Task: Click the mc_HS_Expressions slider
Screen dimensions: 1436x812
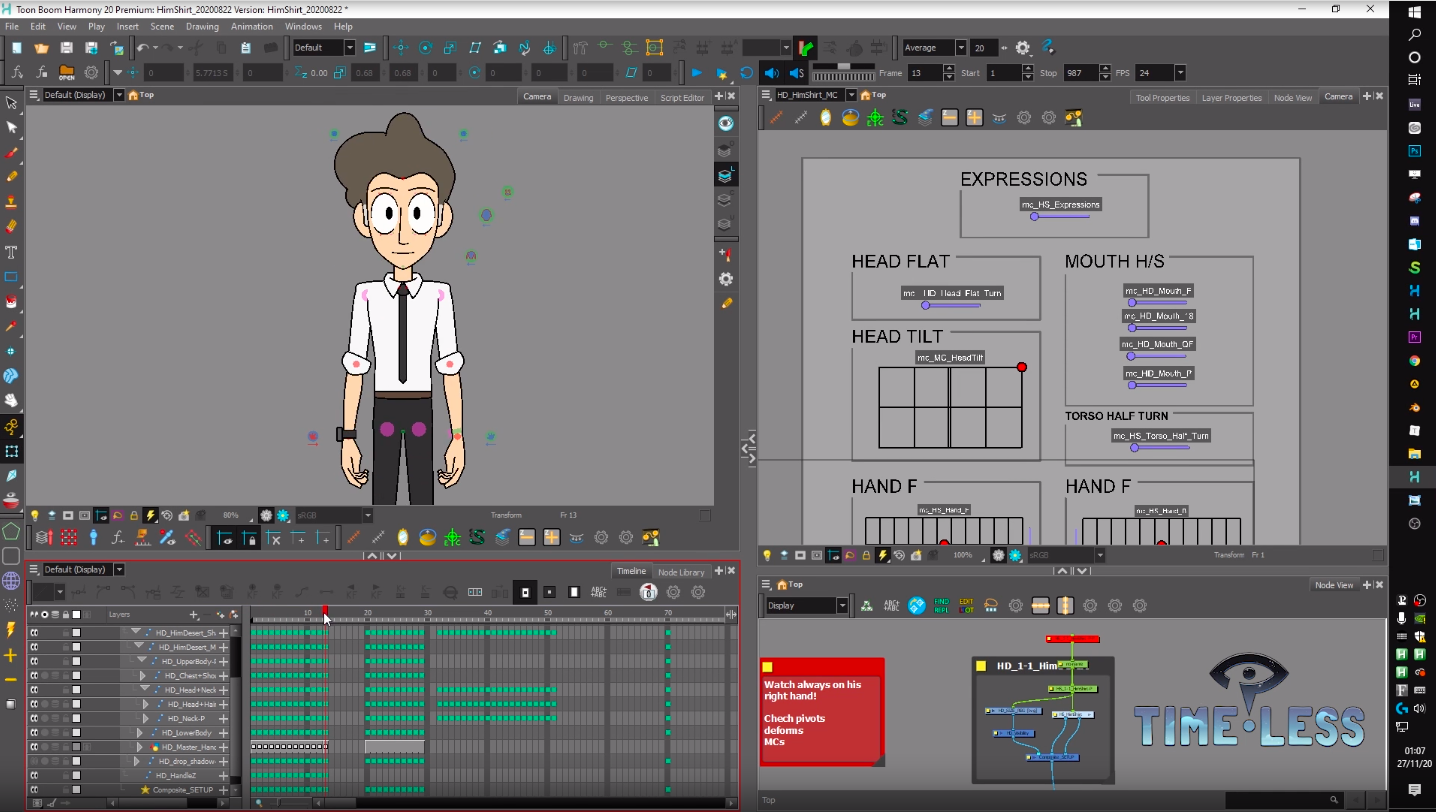Action: coord(1059,216)
